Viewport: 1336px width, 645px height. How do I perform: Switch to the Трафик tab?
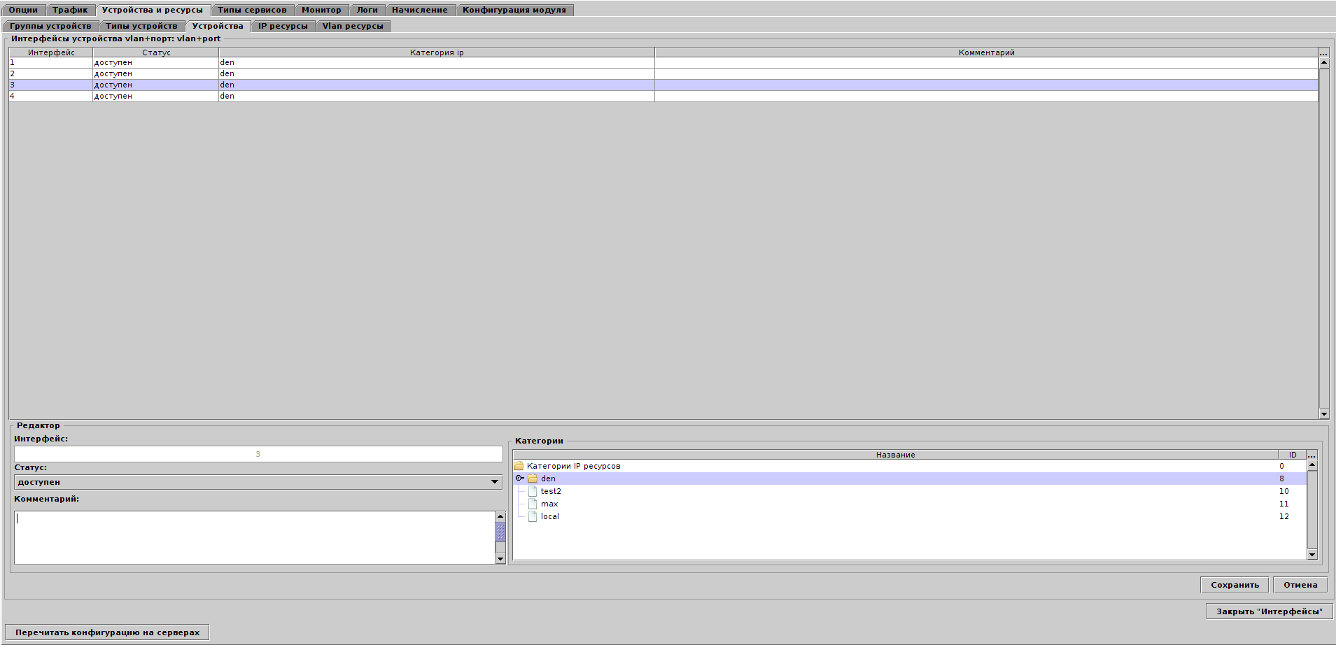coord(70,10)
